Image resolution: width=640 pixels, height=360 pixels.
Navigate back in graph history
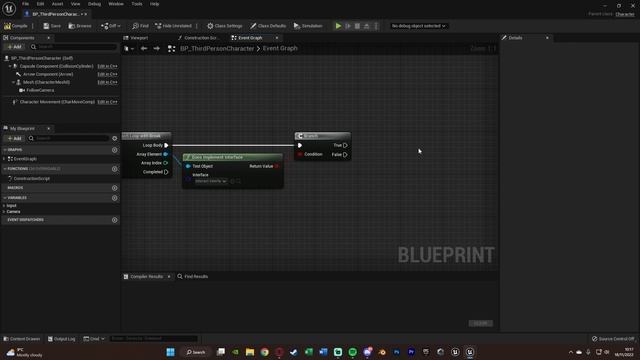coord(144,49)
